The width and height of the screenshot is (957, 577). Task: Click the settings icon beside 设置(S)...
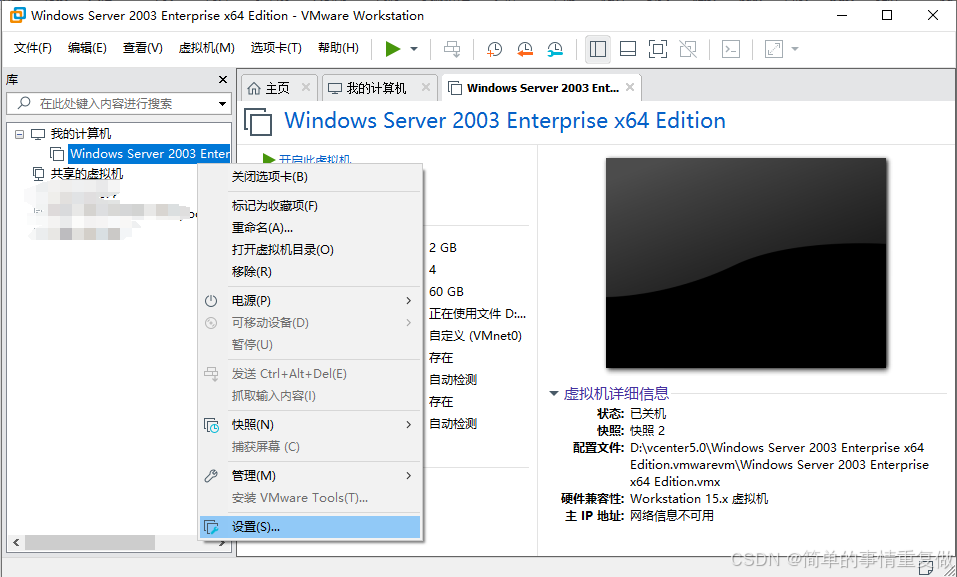[x=211, y=527]
